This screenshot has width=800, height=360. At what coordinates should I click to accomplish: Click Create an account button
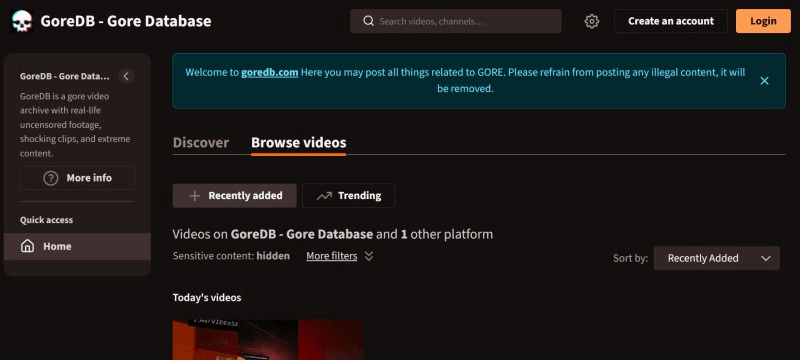[x=670, y=21]
